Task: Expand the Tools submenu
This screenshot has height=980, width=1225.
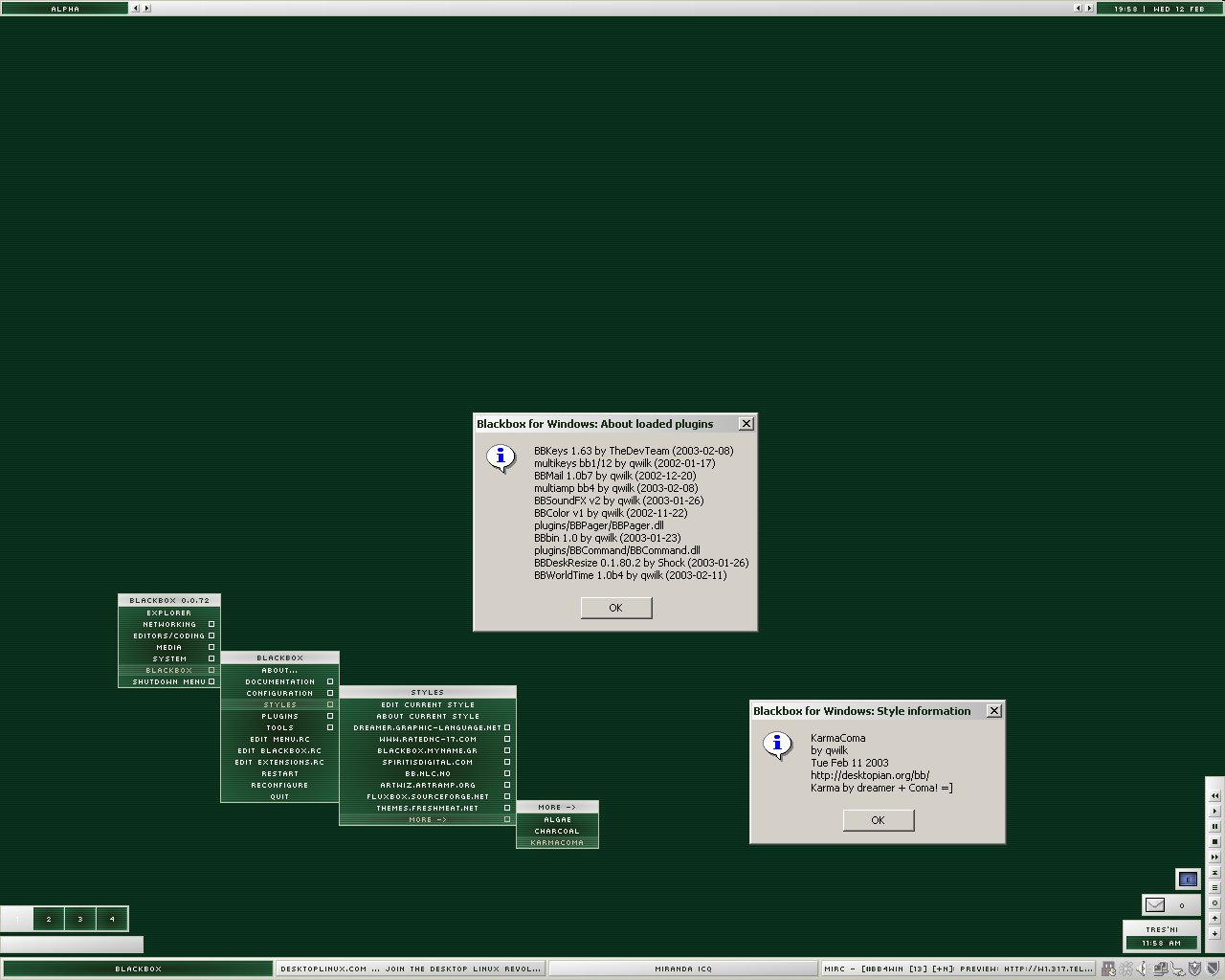Action: [x=279, y=727]
